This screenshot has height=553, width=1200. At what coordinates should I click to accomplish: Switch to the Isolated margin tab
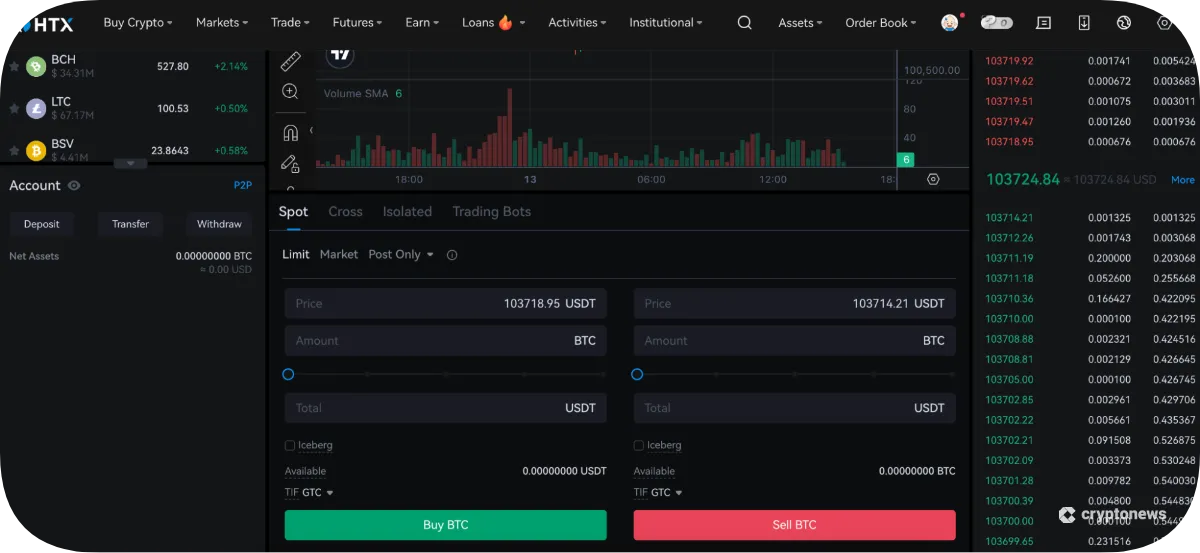click(x=407, y=212)
